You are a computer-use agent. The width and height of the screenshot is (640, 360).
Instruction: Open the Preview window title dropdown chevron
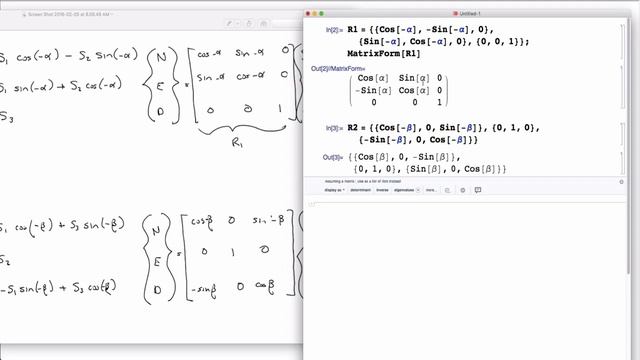[x=112, y=14]
